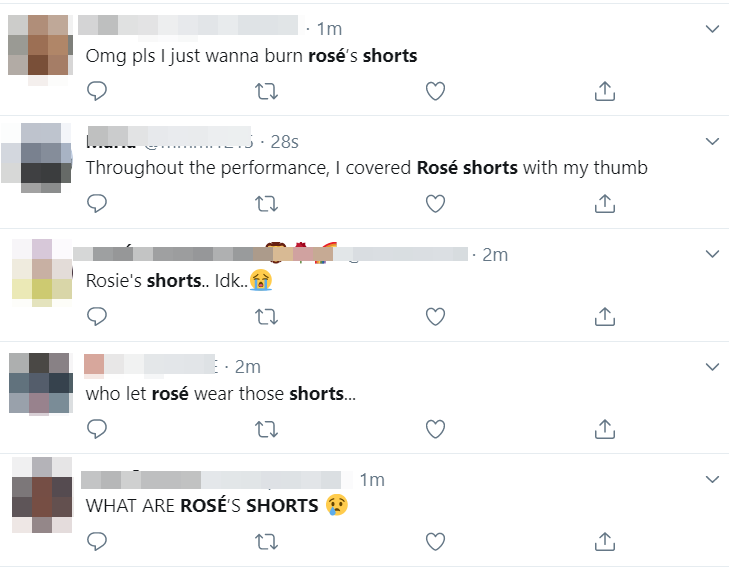Viewport: 729px width, 568px height.
Task: Open the 'who let rosé wear those shorts' tweet text
Action: pos(221,394)
